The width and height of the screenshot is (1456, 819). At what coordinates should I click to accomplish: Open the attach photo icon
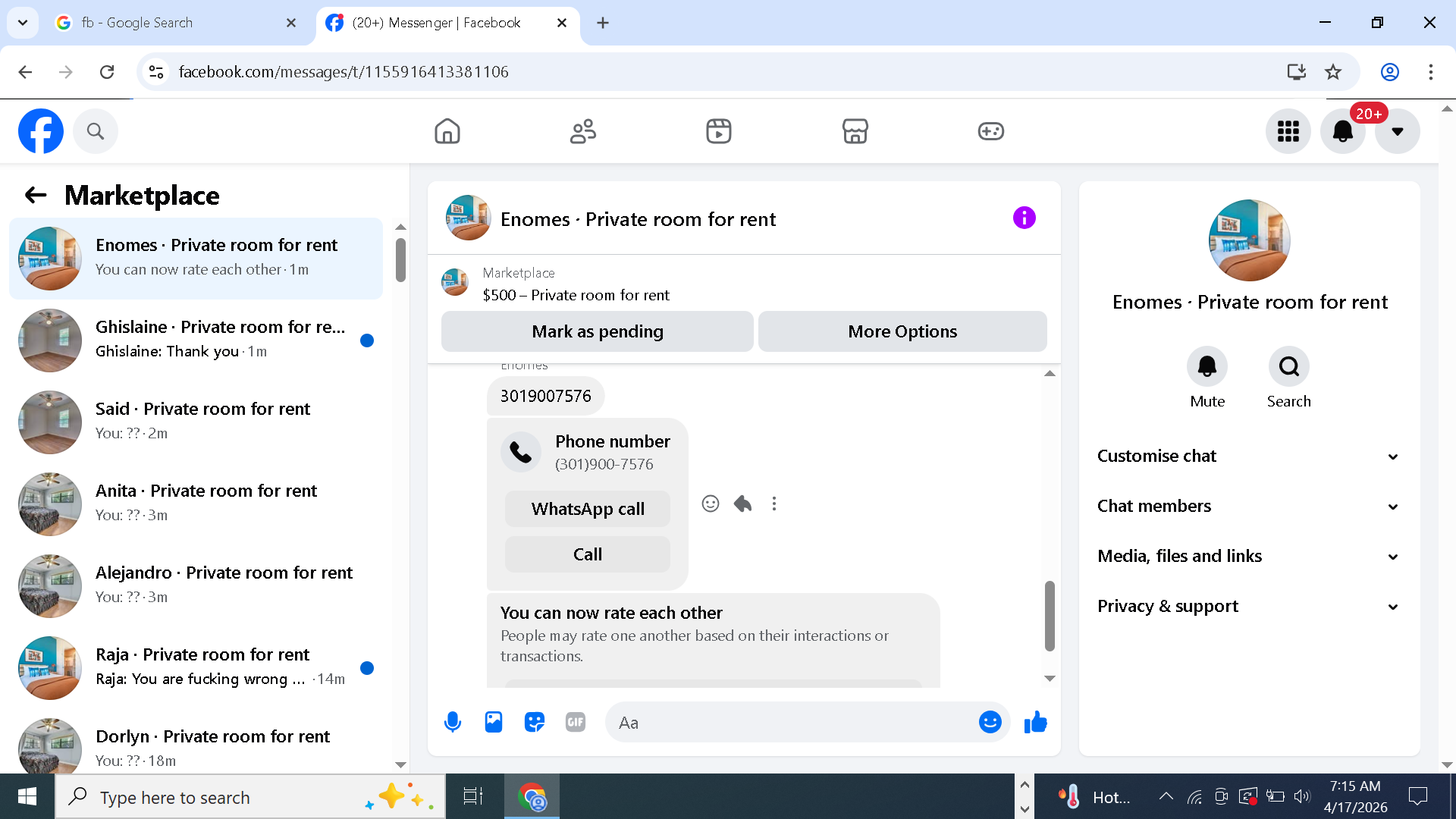(x=494, y=722)
